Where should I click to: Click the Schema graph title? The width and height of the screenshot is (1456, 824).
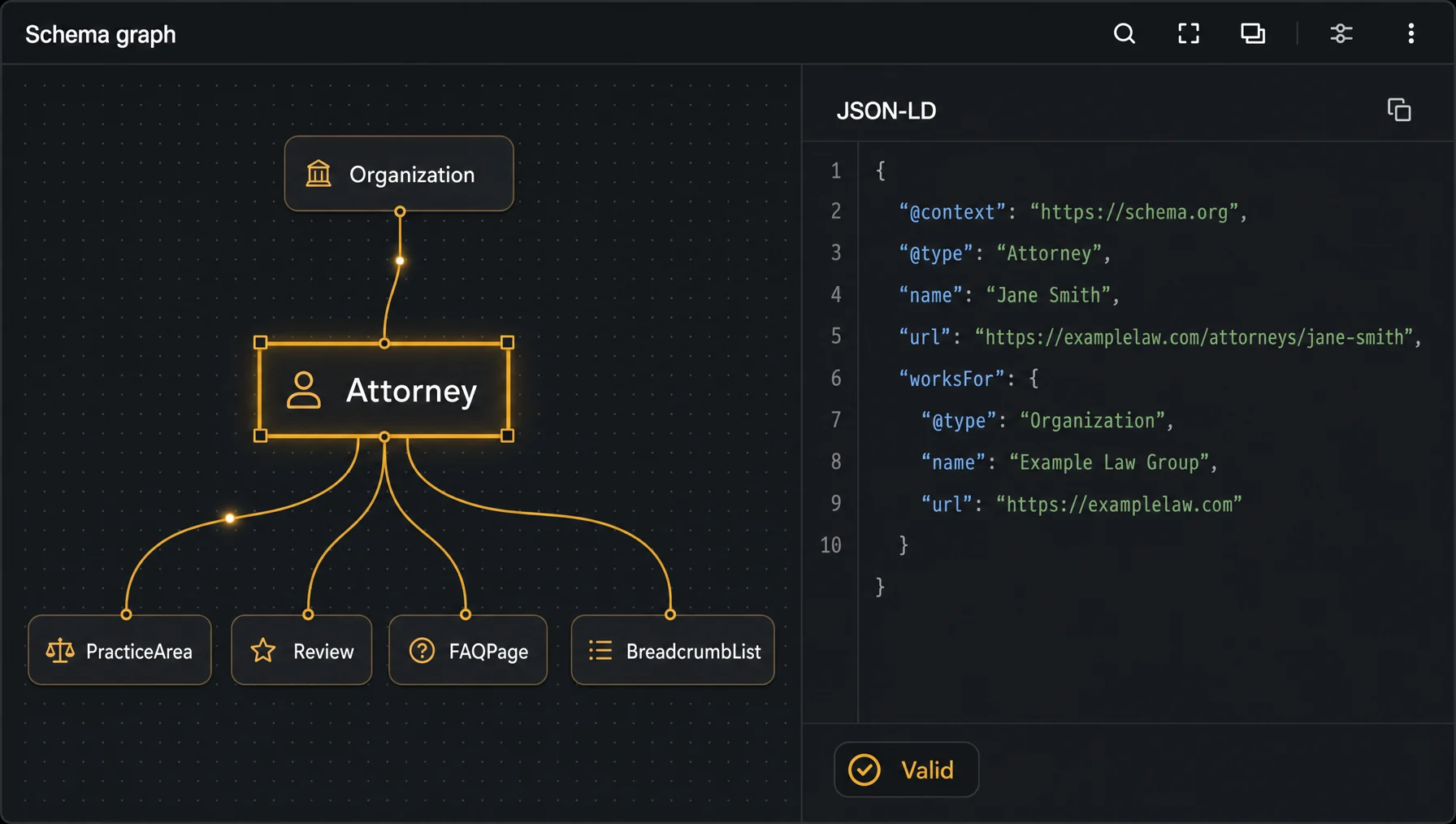pos(101,34)
